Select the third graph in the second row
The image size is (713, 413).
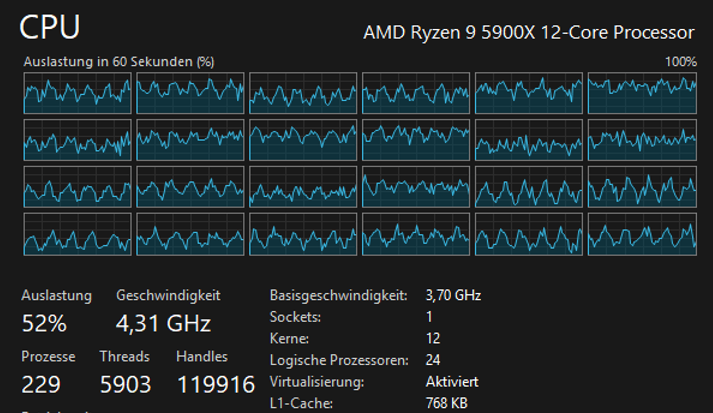tap(303, 140)
